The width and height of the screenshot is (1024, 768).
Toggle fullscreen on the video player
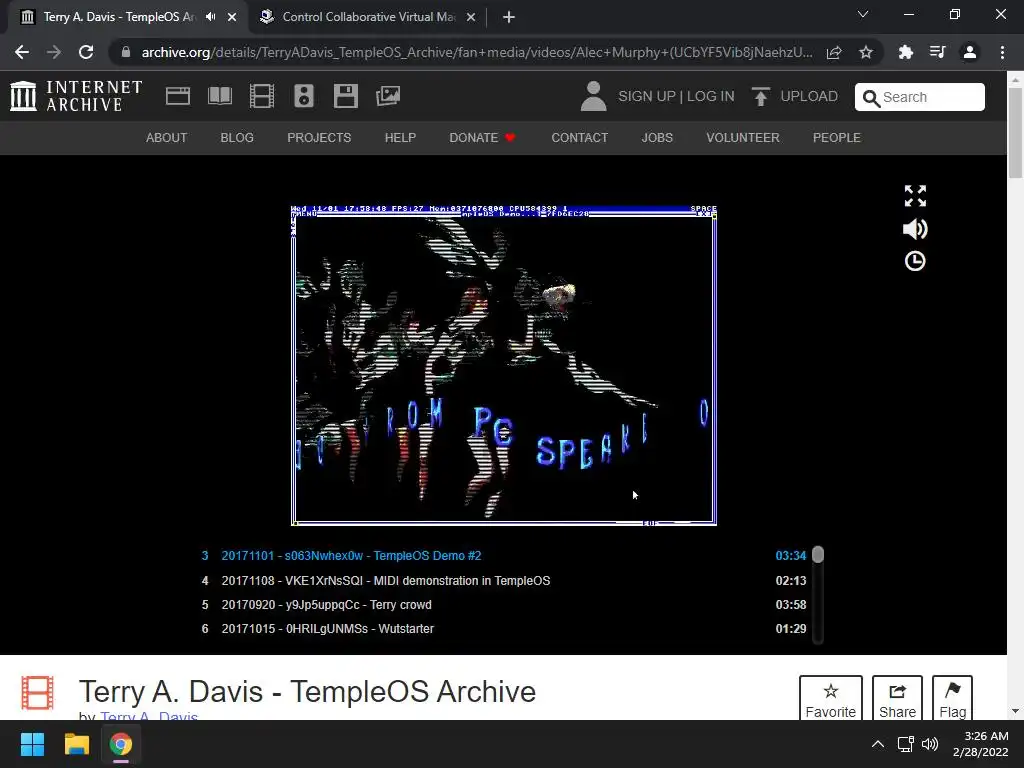[915, 195]
